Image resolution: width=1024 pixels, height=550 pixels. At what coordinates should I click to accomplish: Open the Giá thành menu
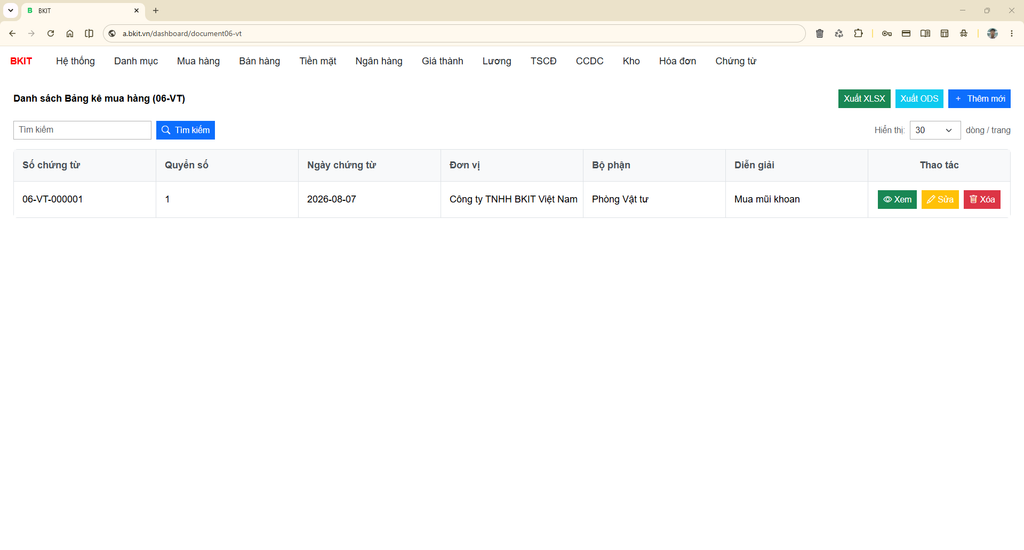(442, 61)
